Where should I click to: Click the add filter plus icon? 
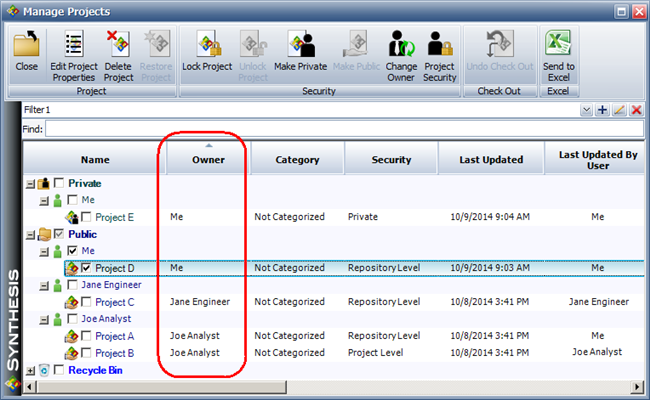pos(602,110)
